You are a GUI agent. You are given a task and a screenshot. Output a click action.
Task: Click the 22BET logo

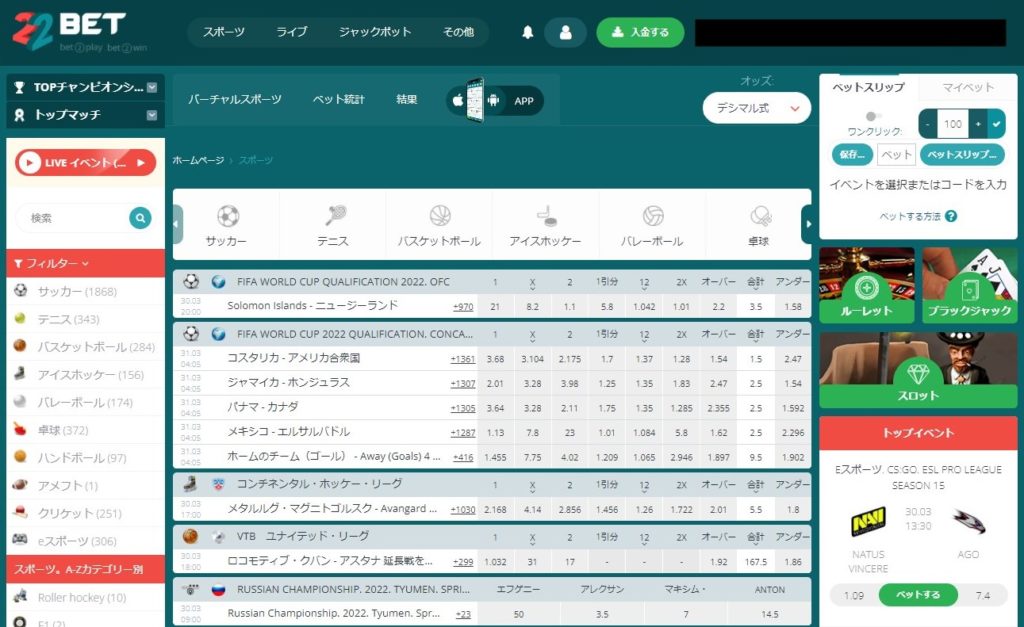(x=70, y=31)
